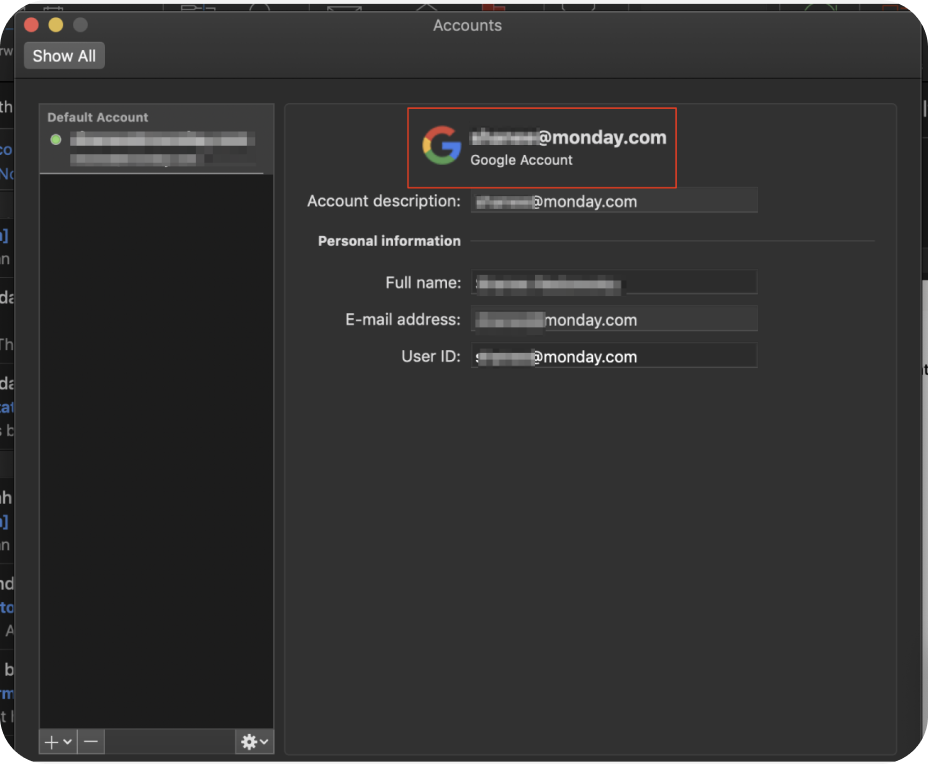928x764 pixels.
Task: Minimize the Accounts window
Action: (56, 25)
